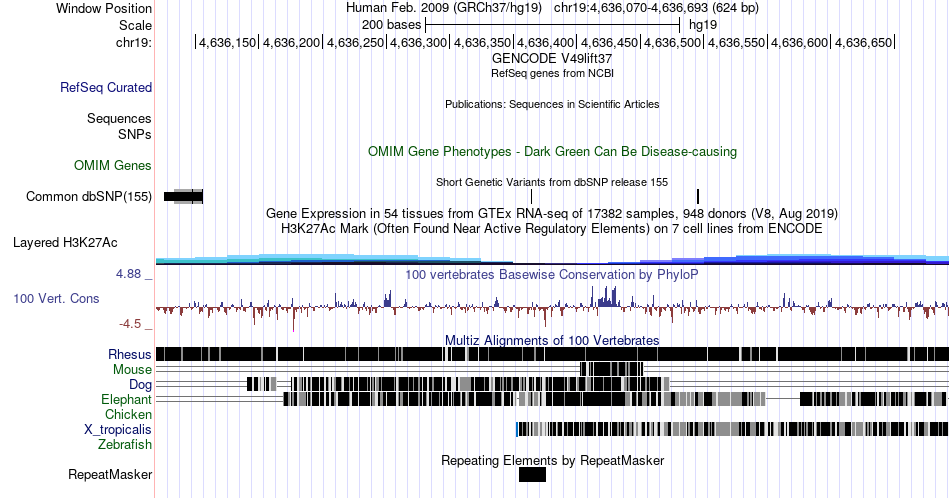Click the X_tropicalis alignment block
Image resolution: width=950 pixels, height=498 pixels.
coord(732,429)
